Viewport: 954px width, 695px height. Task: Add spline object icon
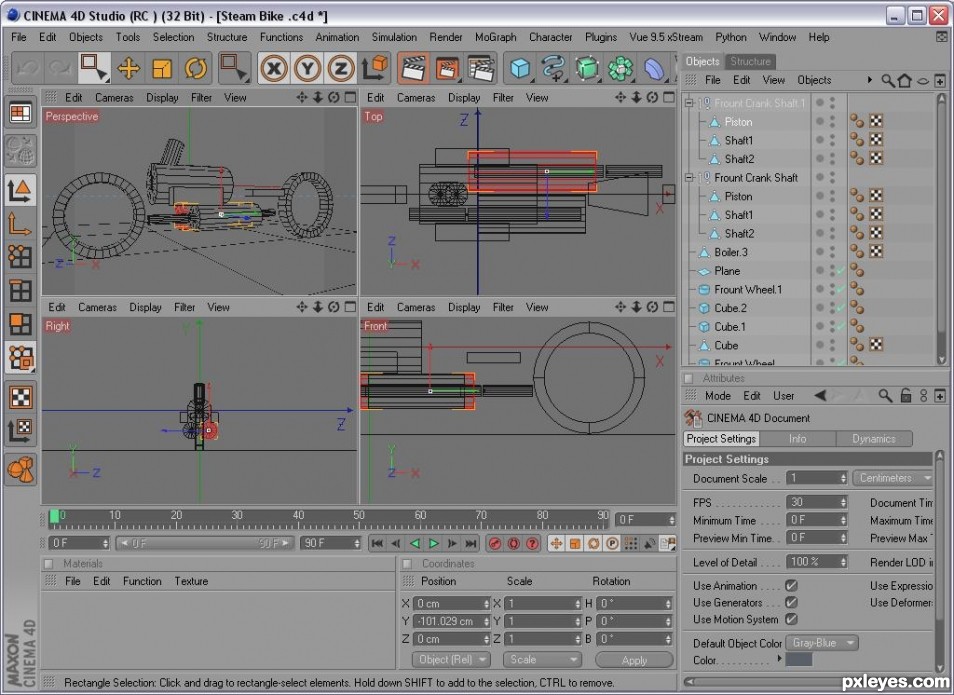click(x=553, y=68)
